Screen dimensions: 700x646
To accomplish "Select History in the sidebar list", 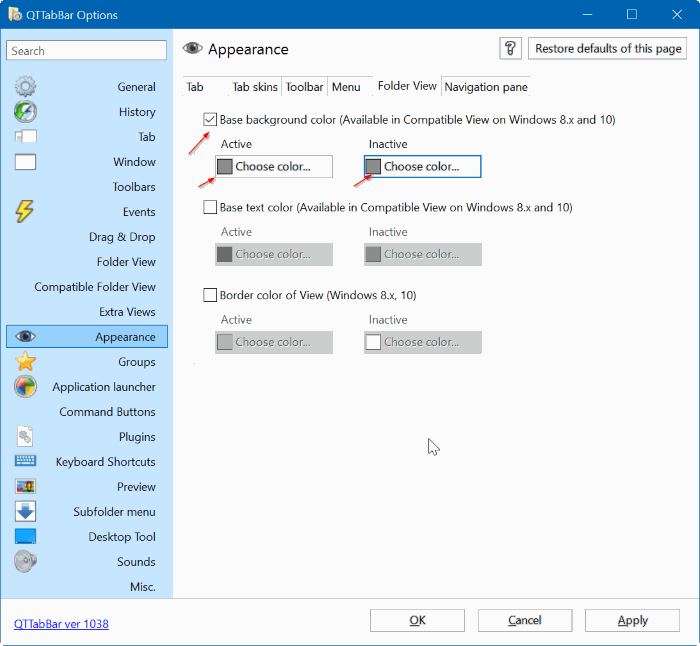I will click(137, 112).
